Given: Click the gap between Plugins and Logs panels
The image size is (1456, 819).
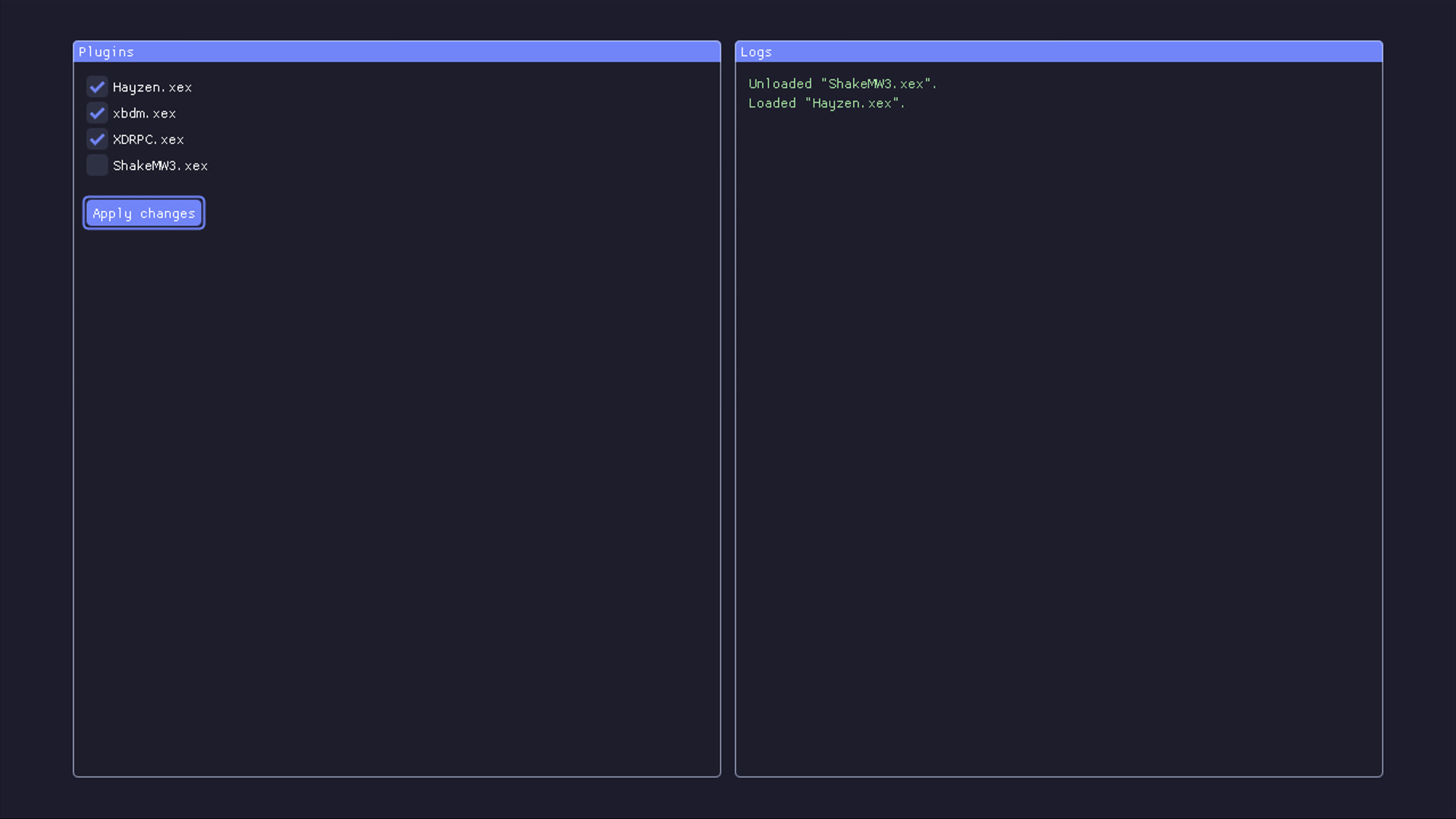Looking at the screenshot, I should pos(728,409).
